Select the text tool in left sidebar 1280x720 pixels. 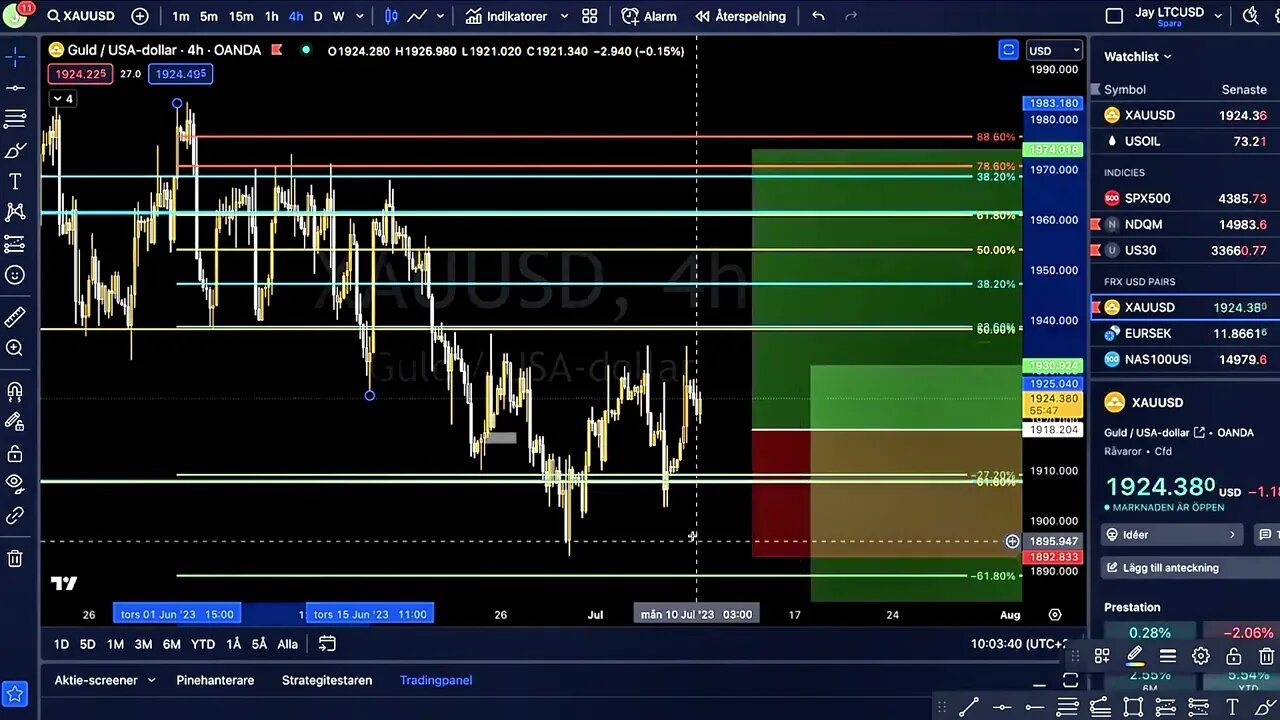point(15,181)
